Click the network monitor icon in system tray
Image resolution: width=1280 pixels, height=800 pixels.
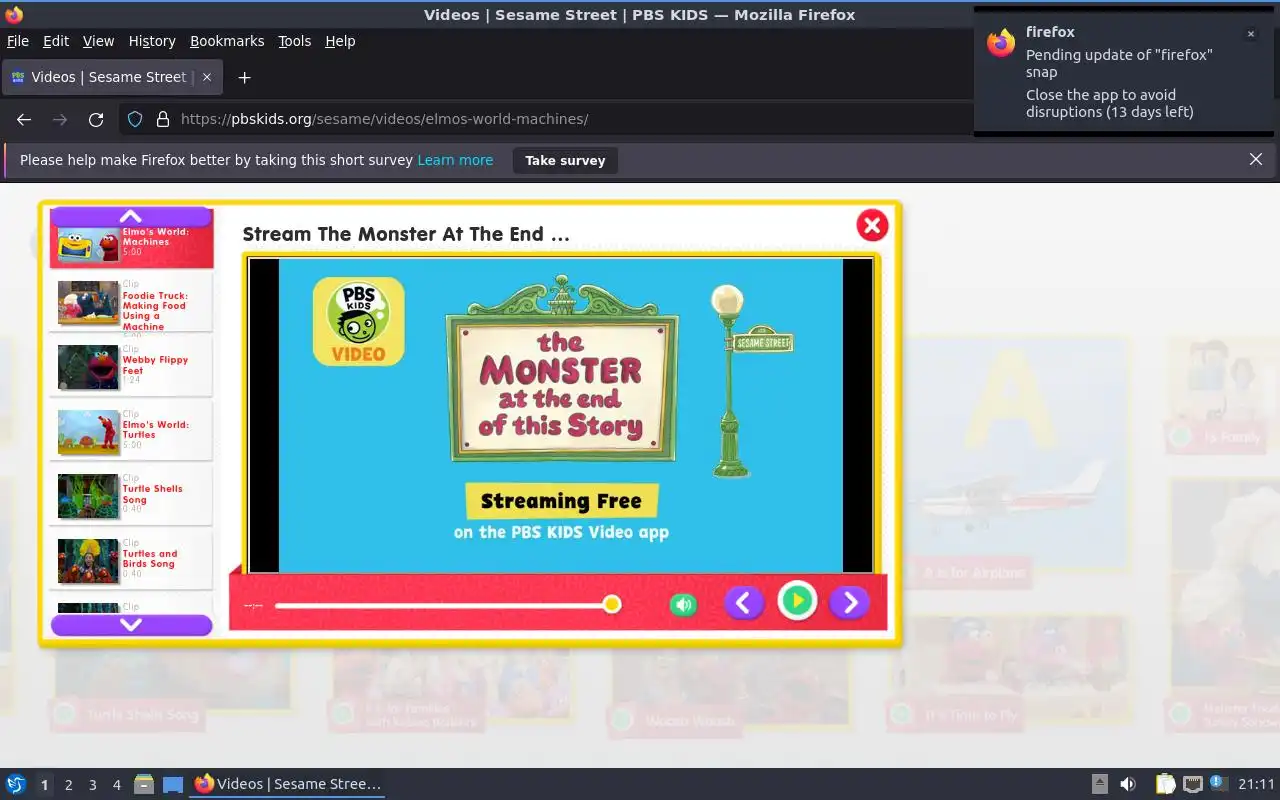pyautogui.click(x=1192, y=784)
